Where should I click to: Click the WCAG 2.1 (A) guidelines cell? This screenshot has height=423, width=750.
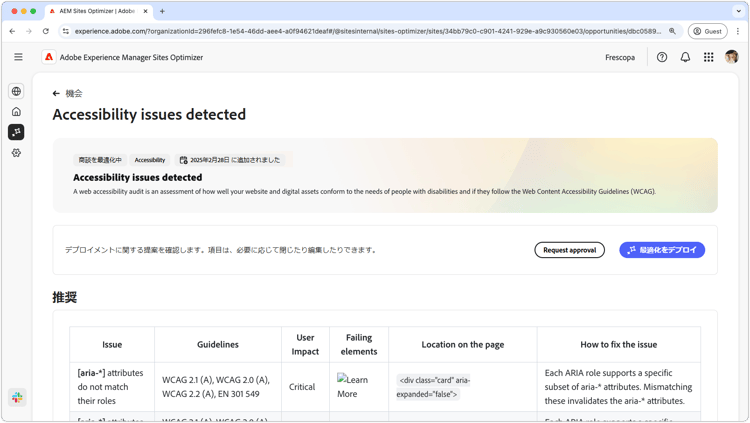(x=216, y=387)
